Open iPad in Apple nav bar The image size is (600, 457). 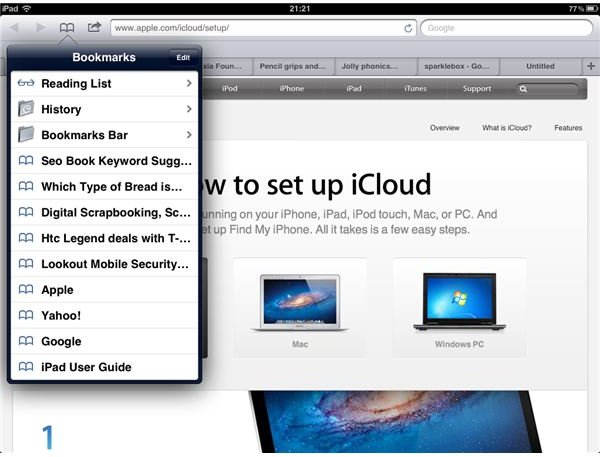[354, 88]
